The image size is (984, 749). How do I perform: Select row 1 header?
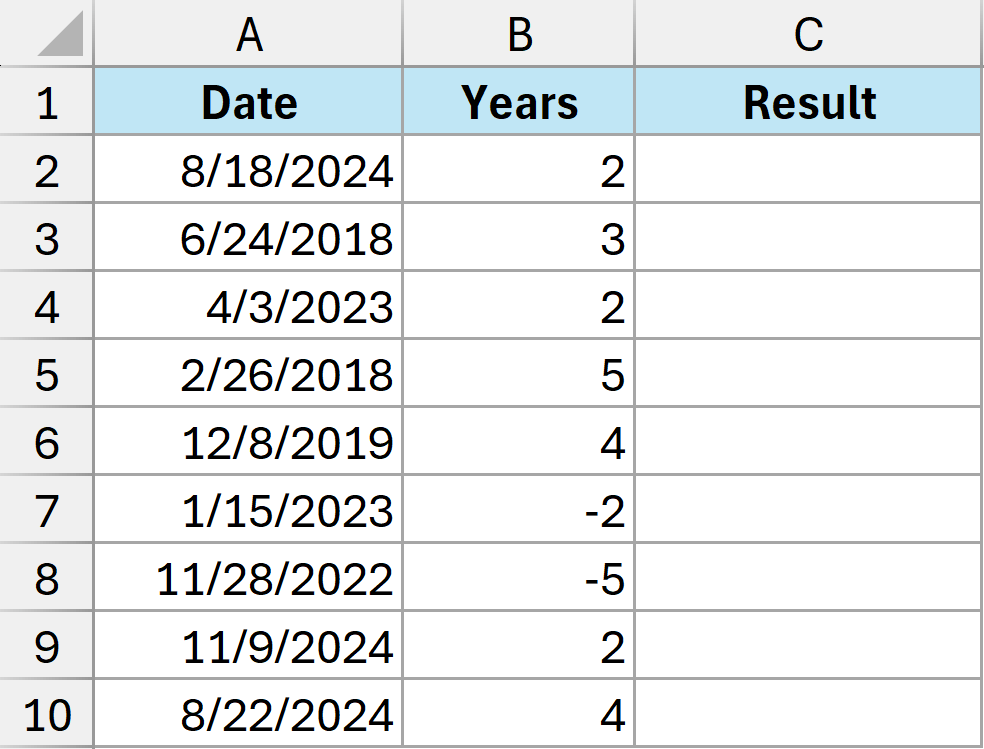(x=45, y=101)
